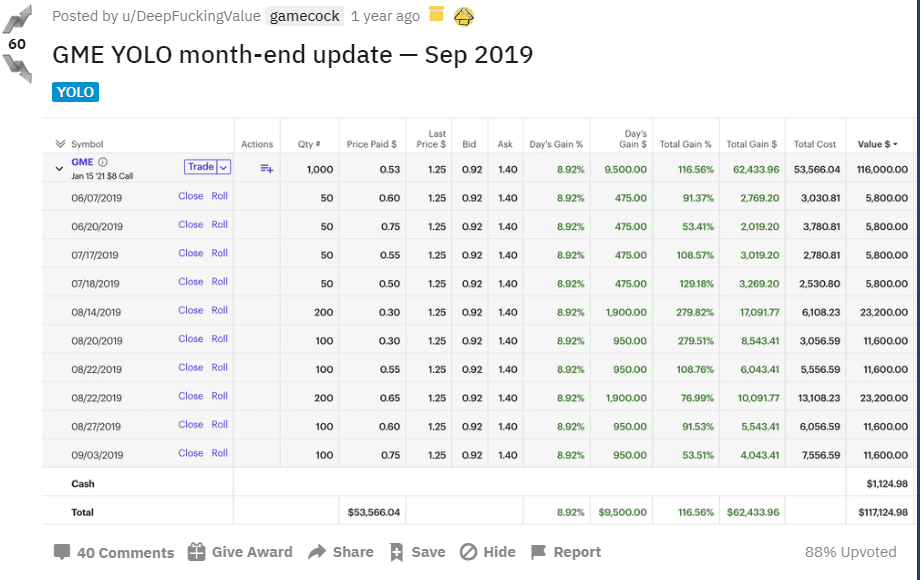Collapse all rows via Symbol header chevrons

(60, 144)
